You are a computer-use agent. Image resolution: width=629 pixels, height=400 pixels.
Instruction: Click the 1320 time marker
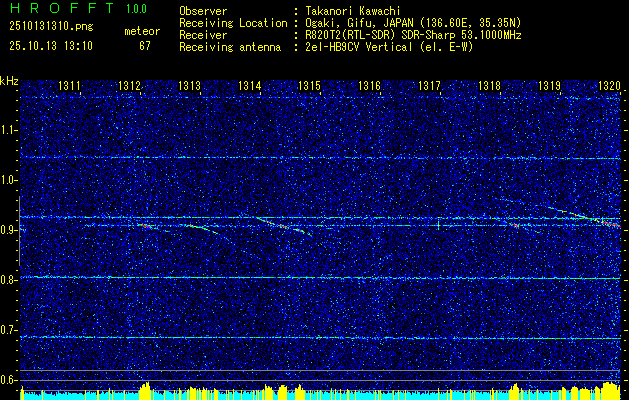tap(609, 85)
